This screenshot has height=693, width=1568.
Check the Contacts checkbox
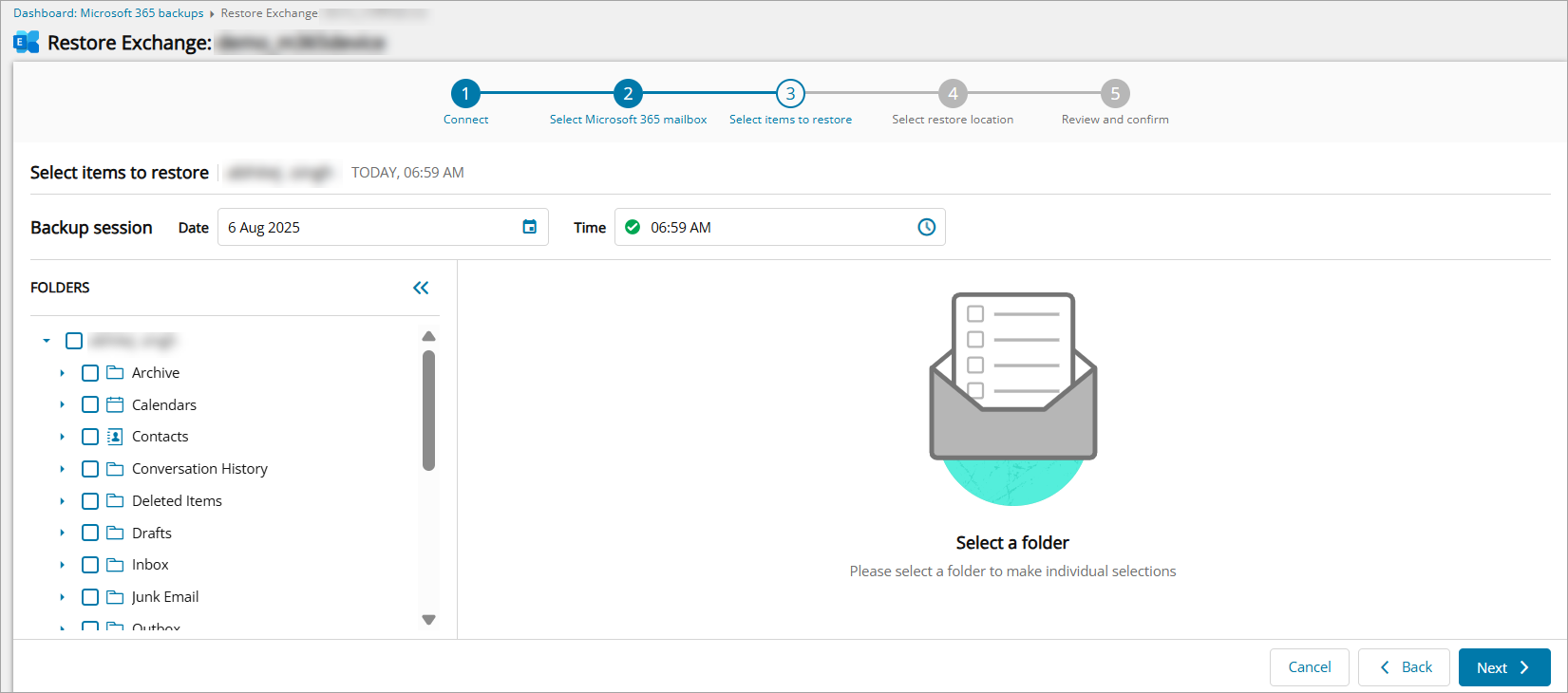90,437
